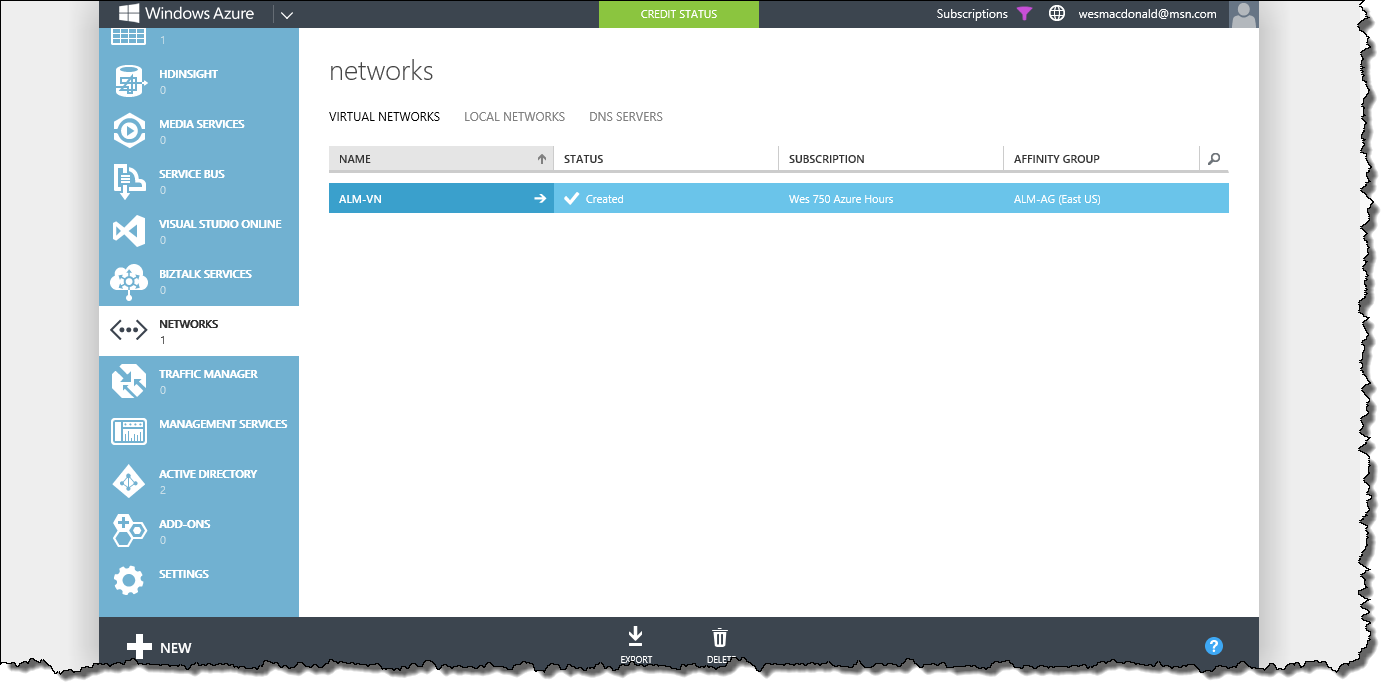1390x690 pixels.
Task: Click the green Credit Status button
Action: (x=679, y=14)
